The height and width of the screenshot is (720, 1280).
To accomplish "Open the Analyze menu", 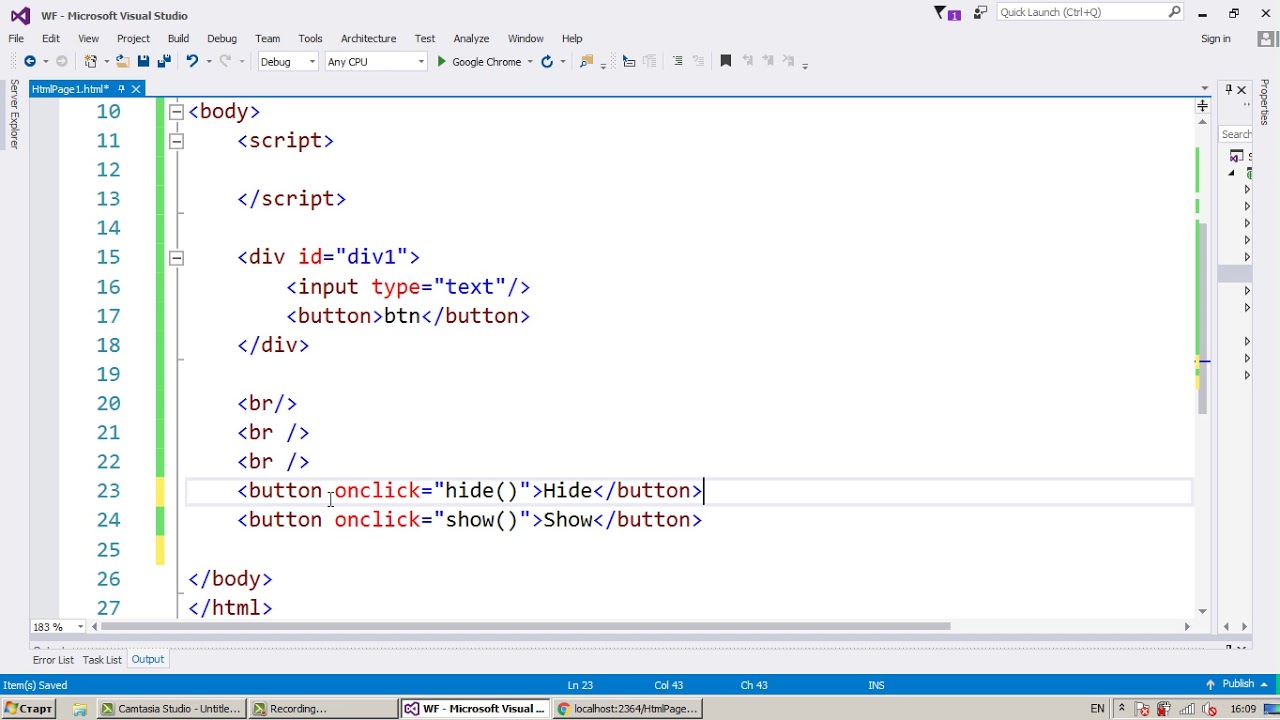I will pos(471,39).
